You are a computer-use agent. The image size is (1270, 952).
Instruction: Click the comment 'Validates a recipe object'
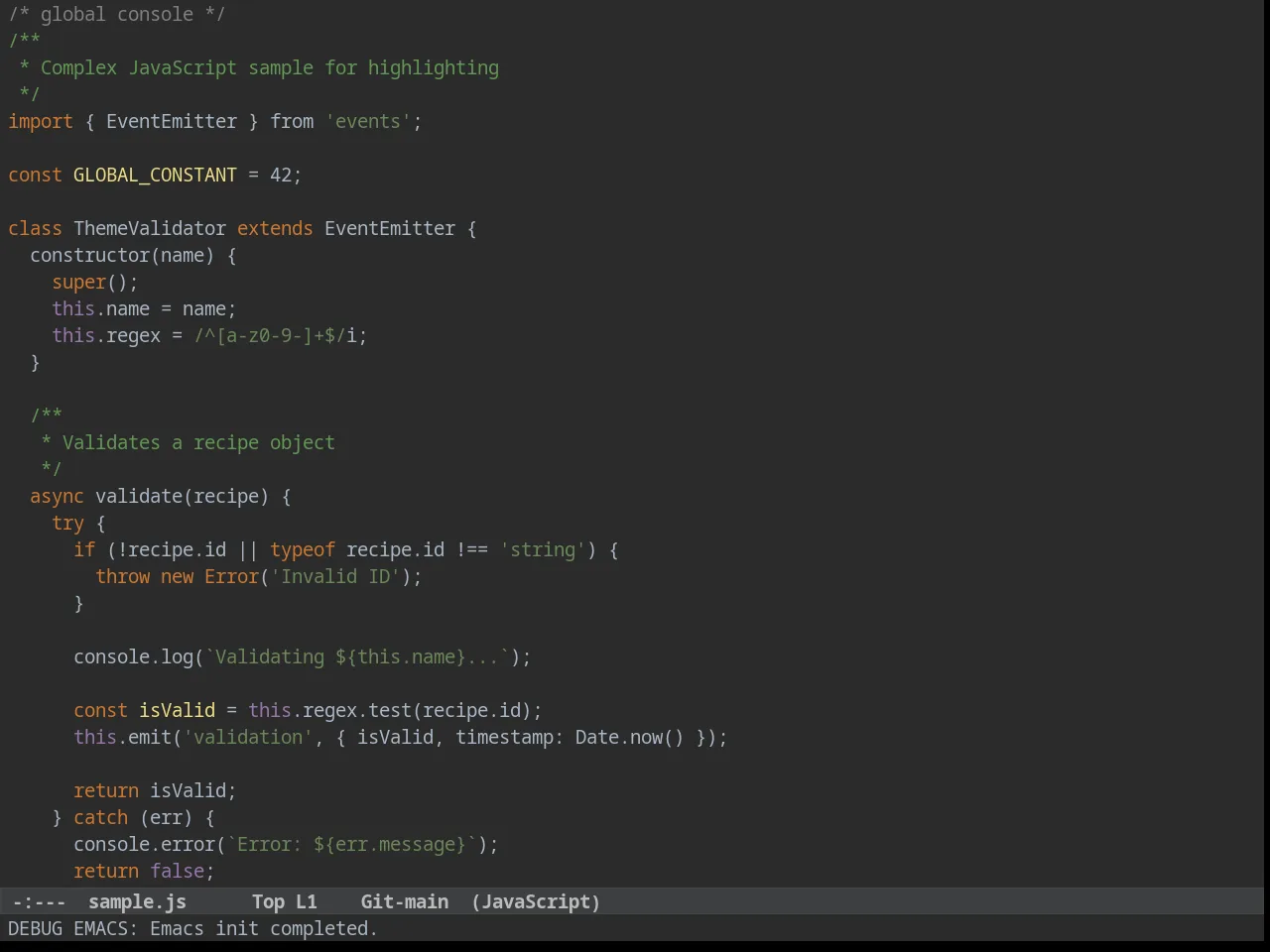(x=198, y=442)
